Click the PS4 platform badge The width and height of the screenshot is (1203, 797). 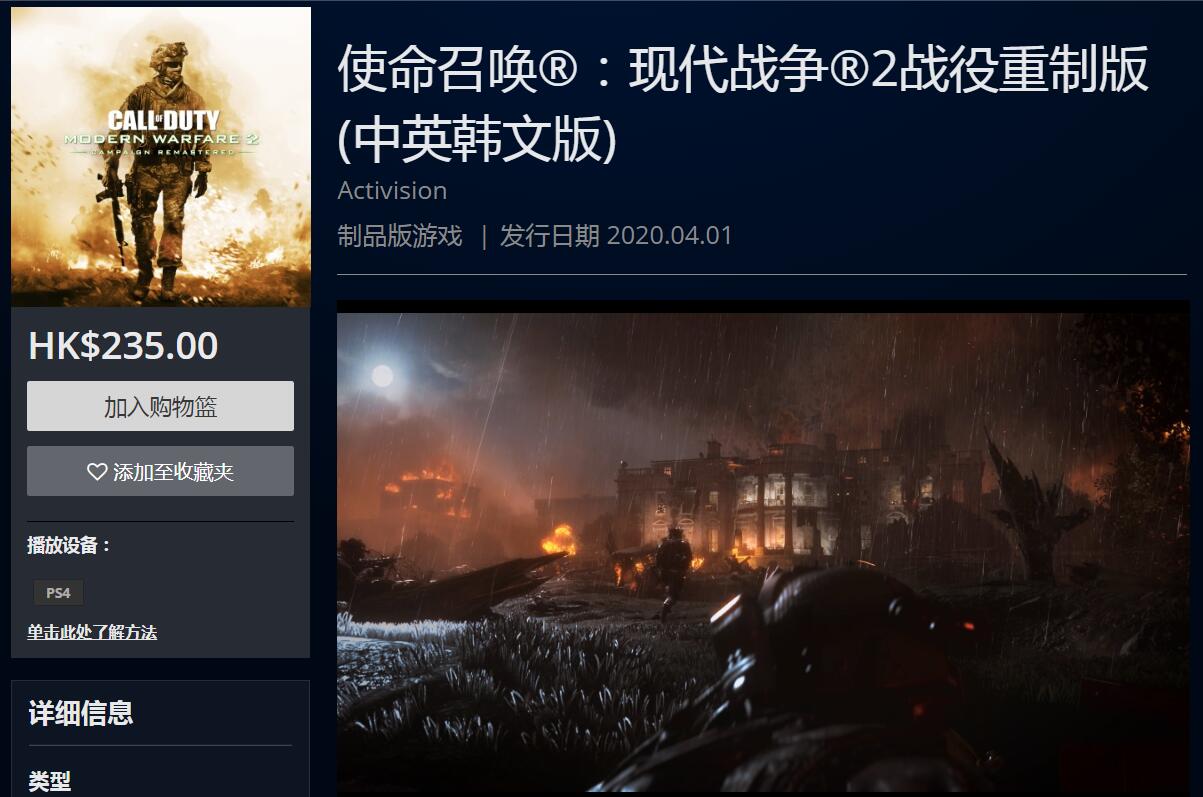[x=58, y=593]
